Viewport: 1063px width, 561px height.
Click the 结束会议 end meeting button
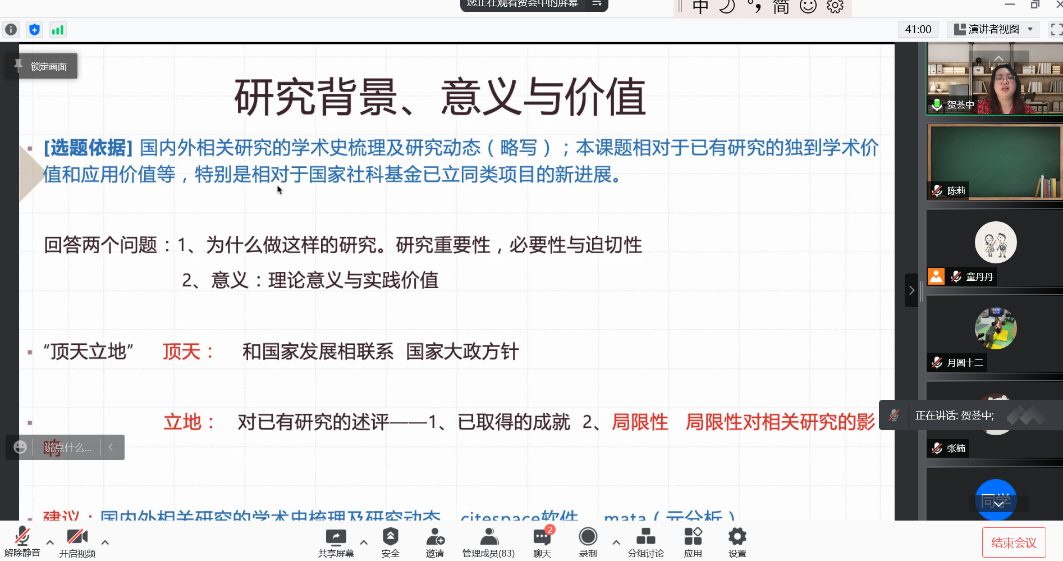click(x=1013, y=543)
